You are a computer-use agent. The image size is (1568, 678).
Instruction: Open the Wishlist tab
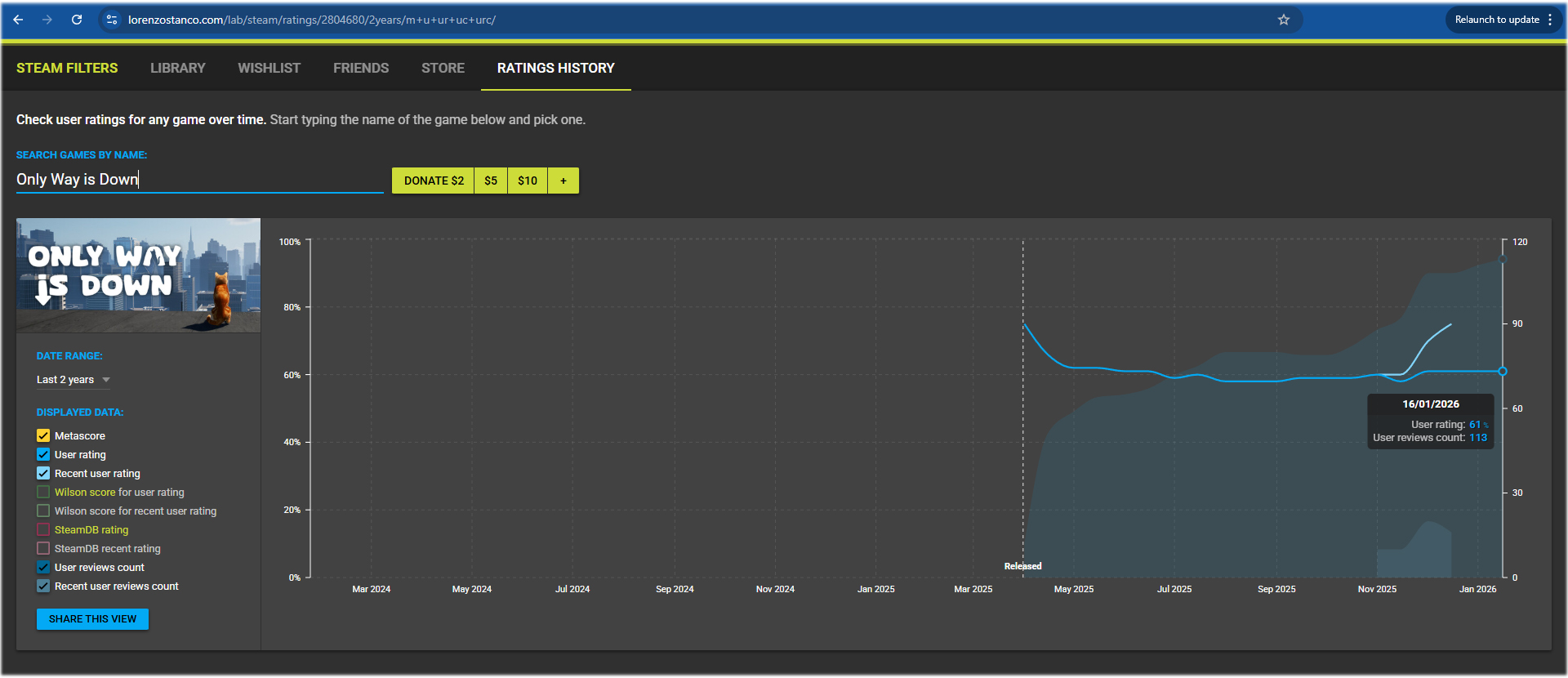coord(269,68)
